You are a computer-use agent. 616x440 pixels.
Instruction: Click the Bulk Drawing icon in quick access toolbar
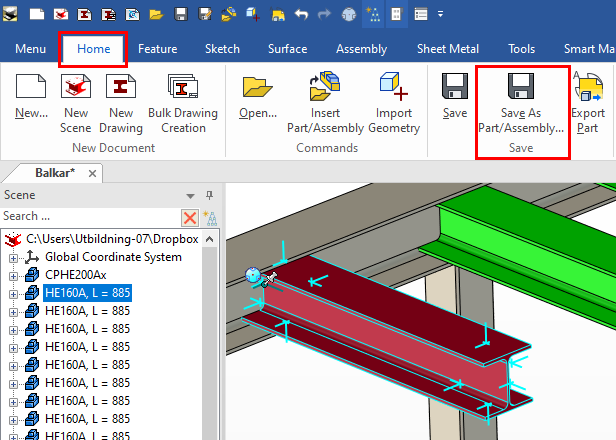coord(108,14)
